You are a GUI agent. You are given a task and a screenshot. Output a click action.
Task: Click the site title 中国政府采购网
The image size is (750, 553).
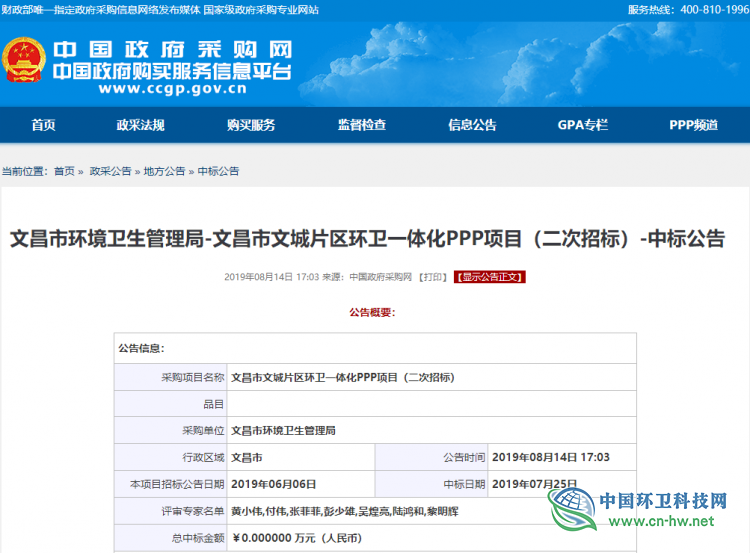coord(172,50)
